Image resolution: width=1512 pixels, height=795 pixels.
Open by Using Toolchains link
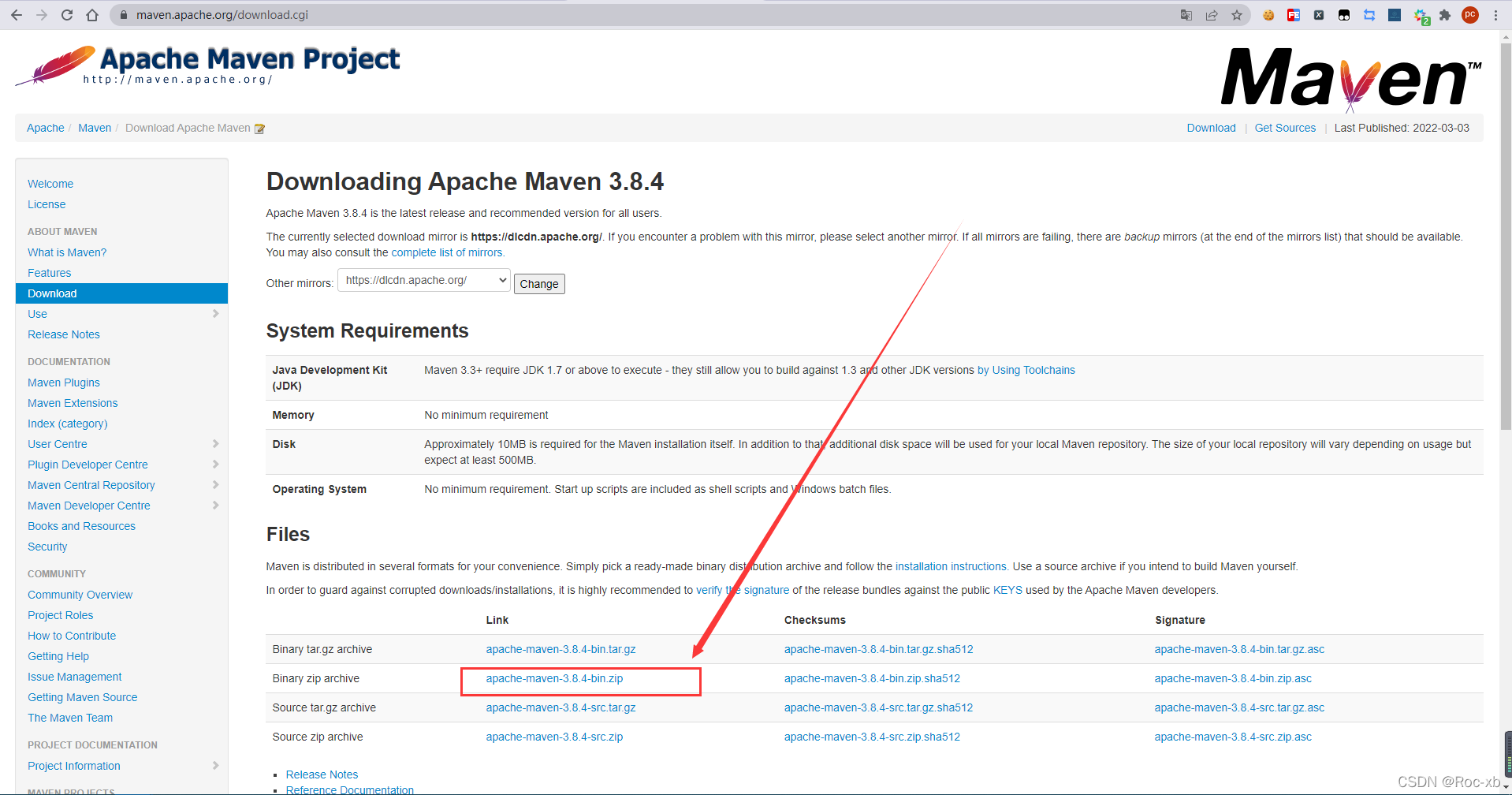pos(1026,370)
